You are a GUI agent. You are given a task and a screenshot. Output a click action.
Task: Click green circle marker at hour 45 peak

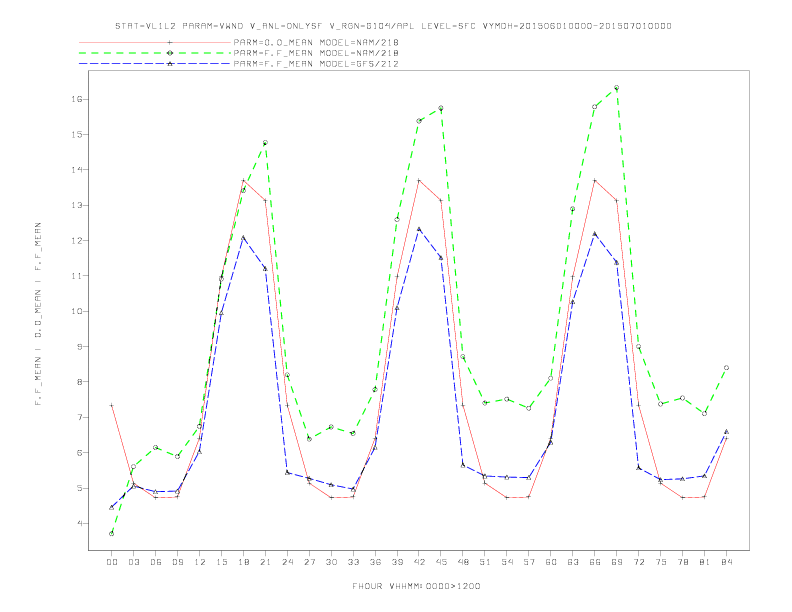coord(441,108)
